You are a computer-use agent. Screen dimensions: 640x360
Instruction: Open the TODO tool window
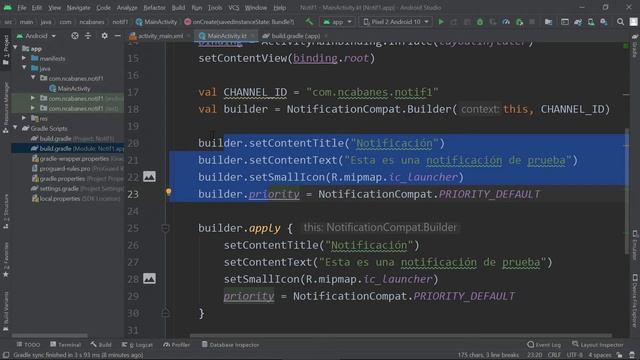(28, 345)
